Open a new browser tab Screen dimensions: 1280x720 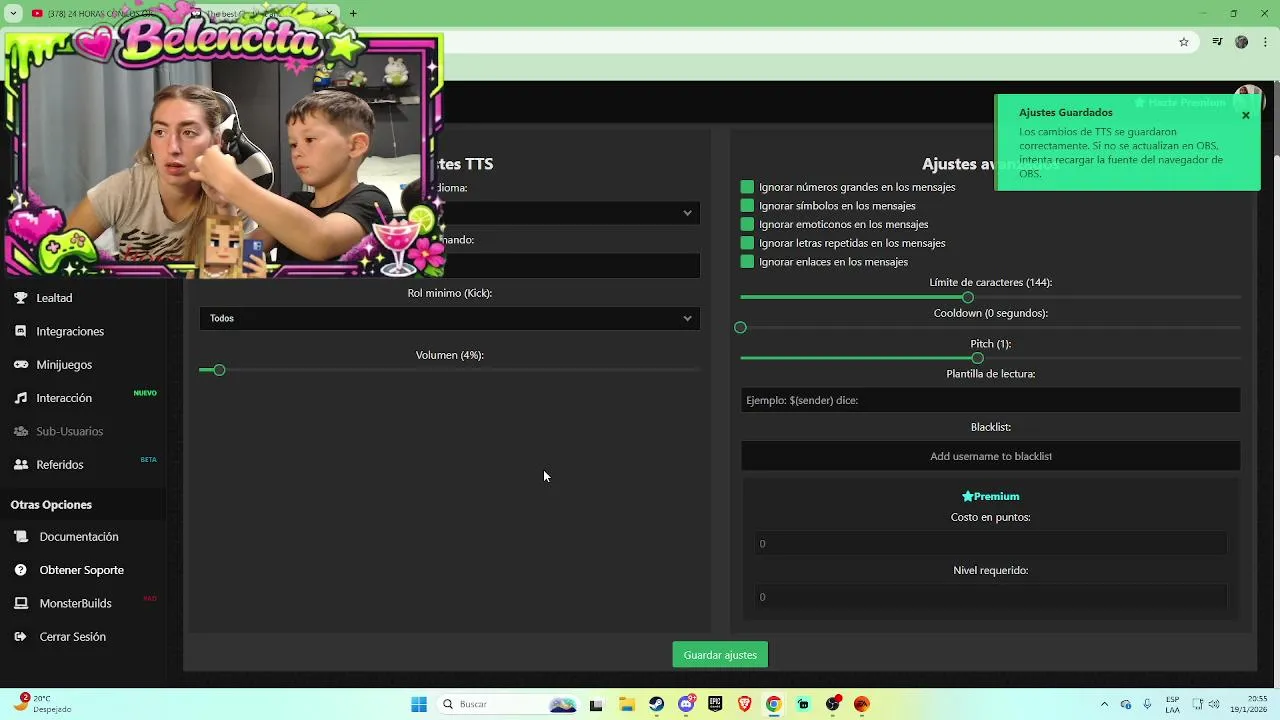click(353, 13)
